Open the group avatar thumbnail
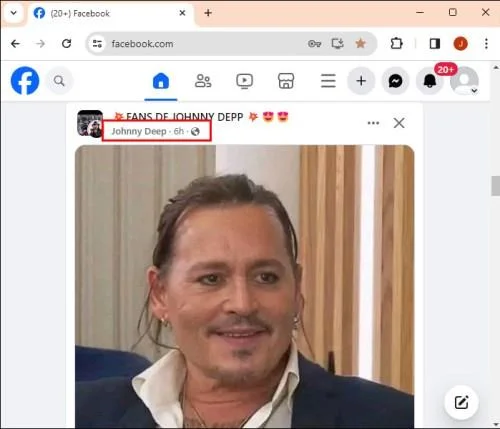Screen dimensions: 500x429 [90, 123]
